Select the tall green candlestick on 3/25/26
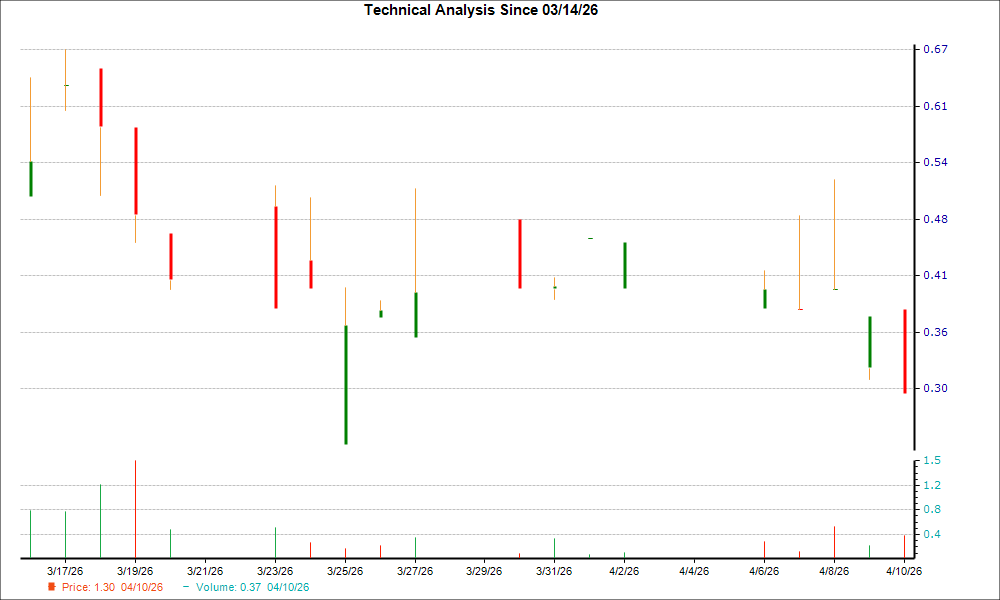This screenshot has height=600, width=1000. (x=346, y=385)
